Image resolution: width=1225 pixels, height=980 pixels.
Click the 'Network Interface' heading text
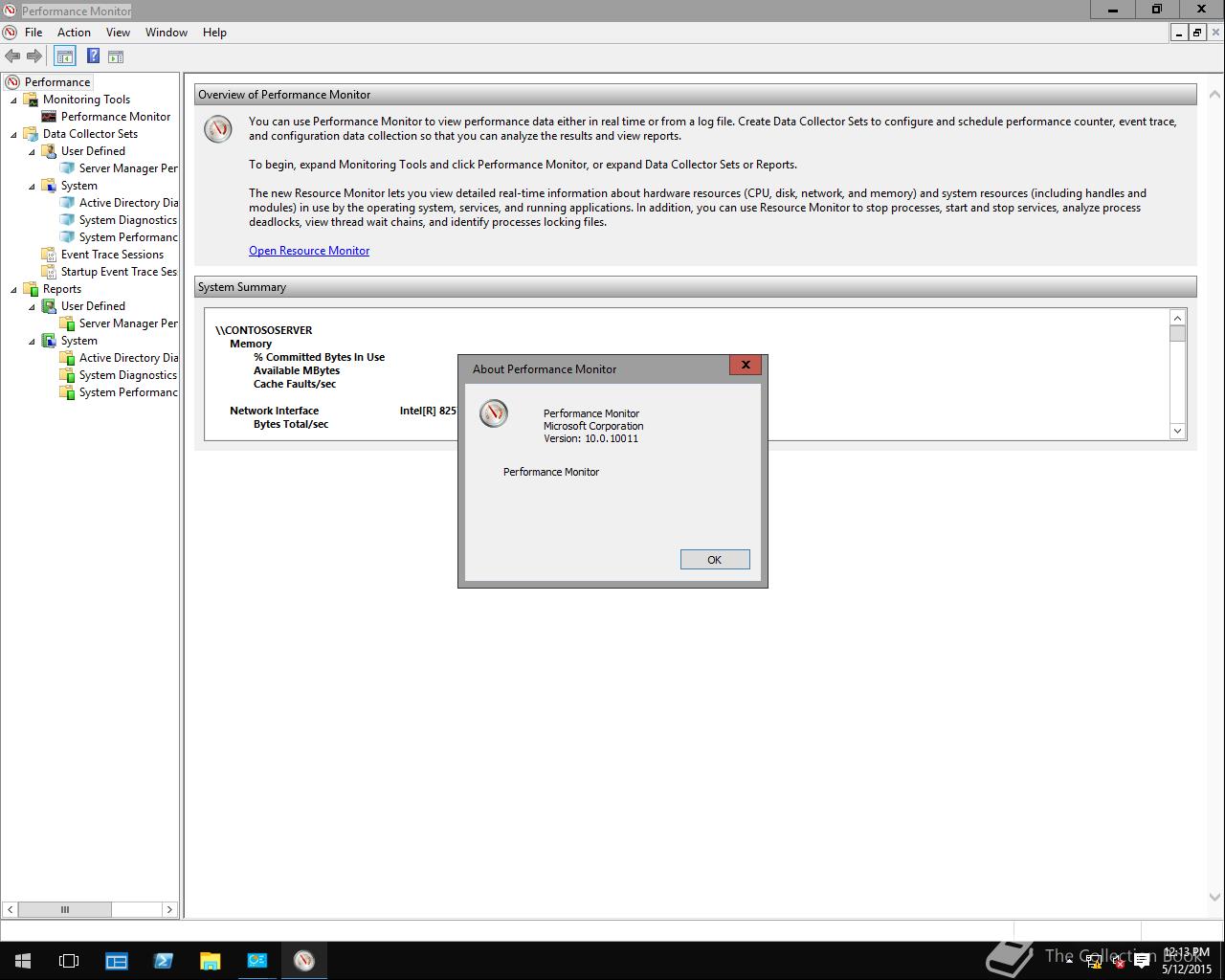point(274,411)
